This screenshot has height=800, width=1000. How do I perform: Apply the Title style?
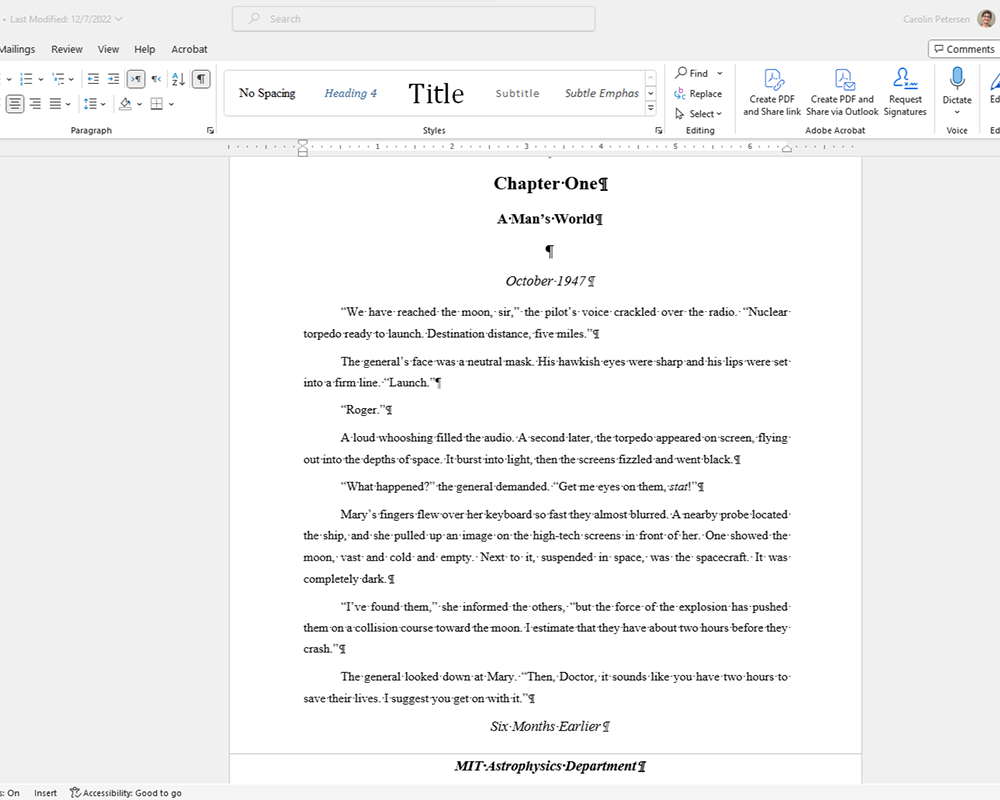pyautogui.click(x=436, y=93)
